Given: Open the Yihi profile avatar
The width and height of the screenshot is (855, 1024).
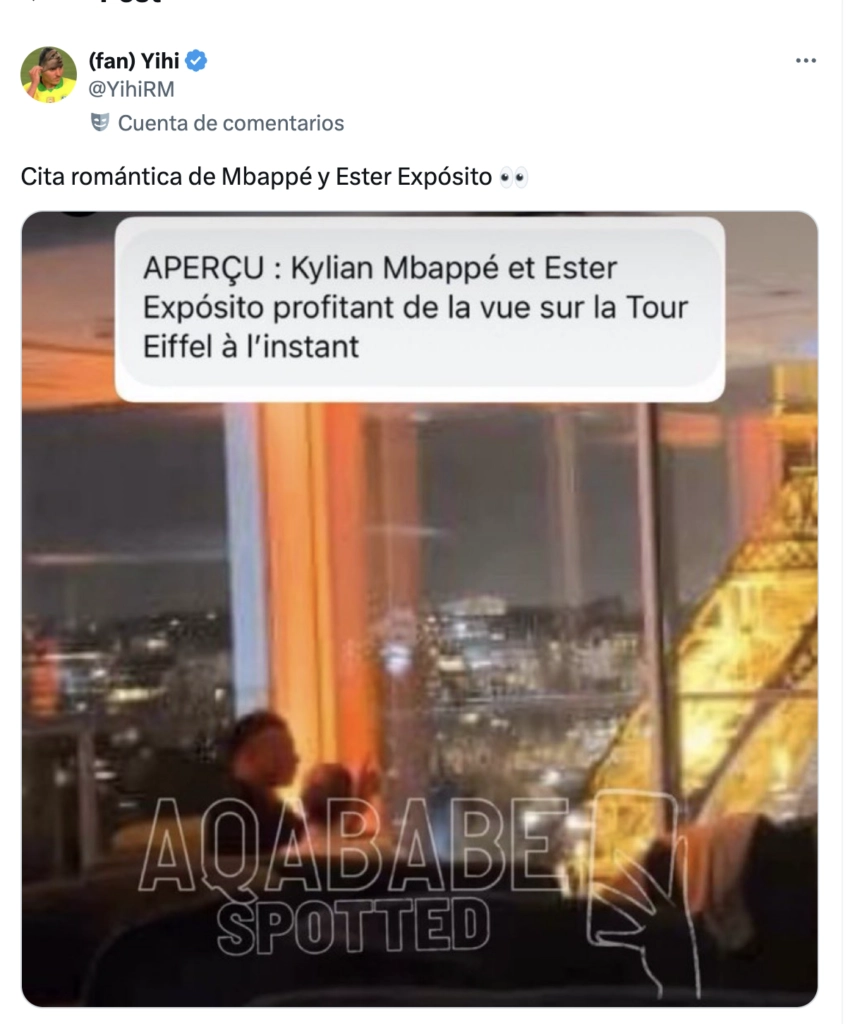Looking at the screenshot, I should pyautogui.click(x=48, y=74).
